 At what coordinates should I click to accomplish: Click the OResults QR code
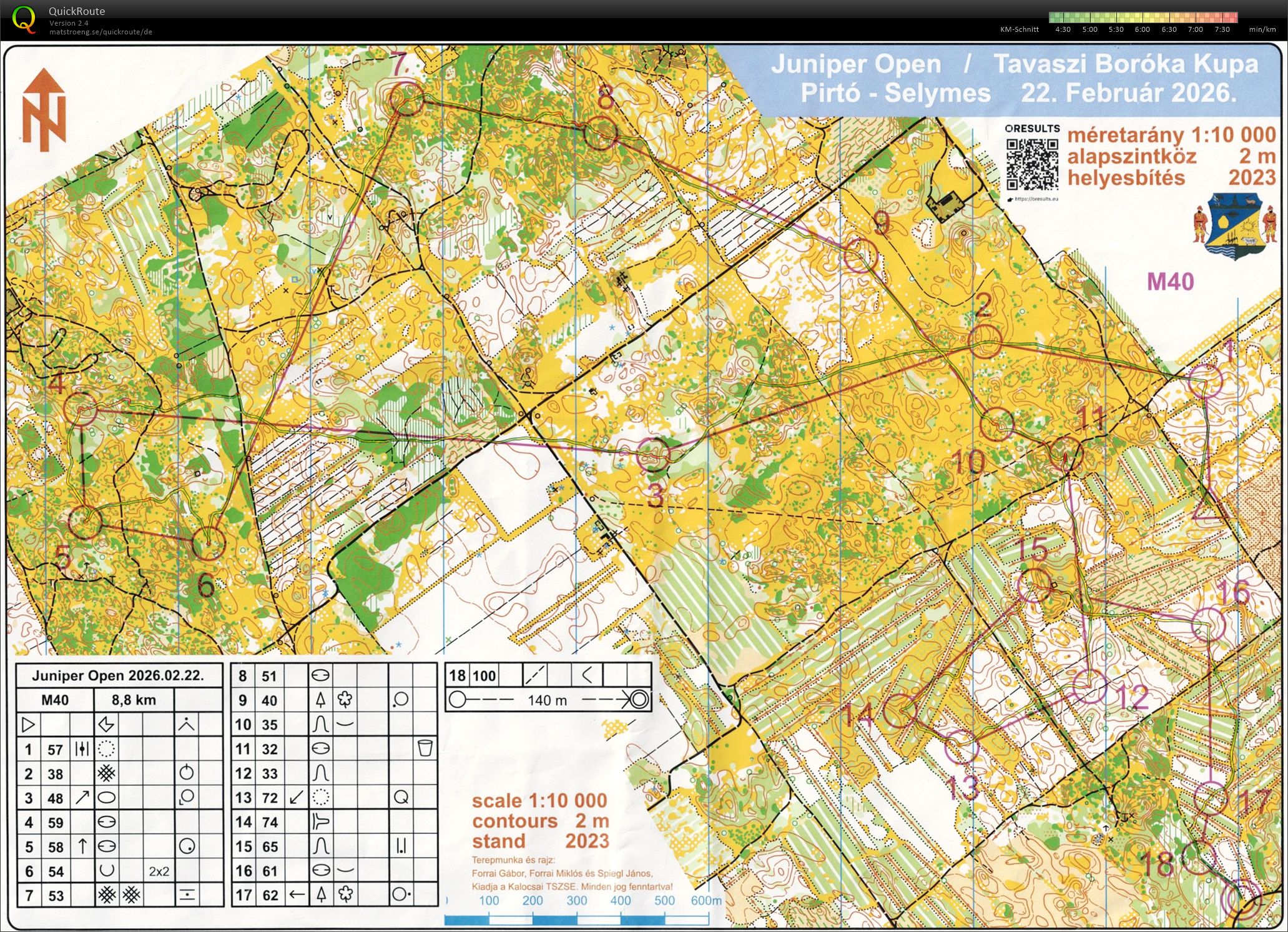coord(1032,164)
